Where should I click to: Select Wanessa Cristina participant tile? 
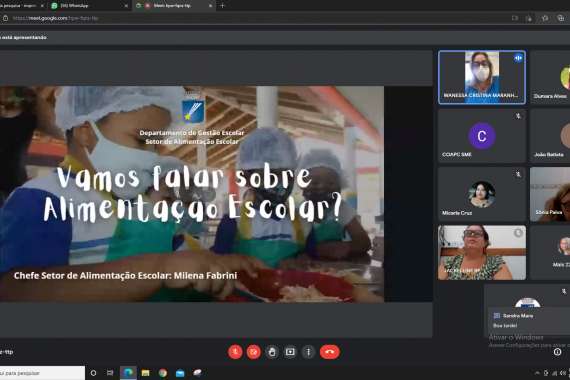[x=482, y=77]
